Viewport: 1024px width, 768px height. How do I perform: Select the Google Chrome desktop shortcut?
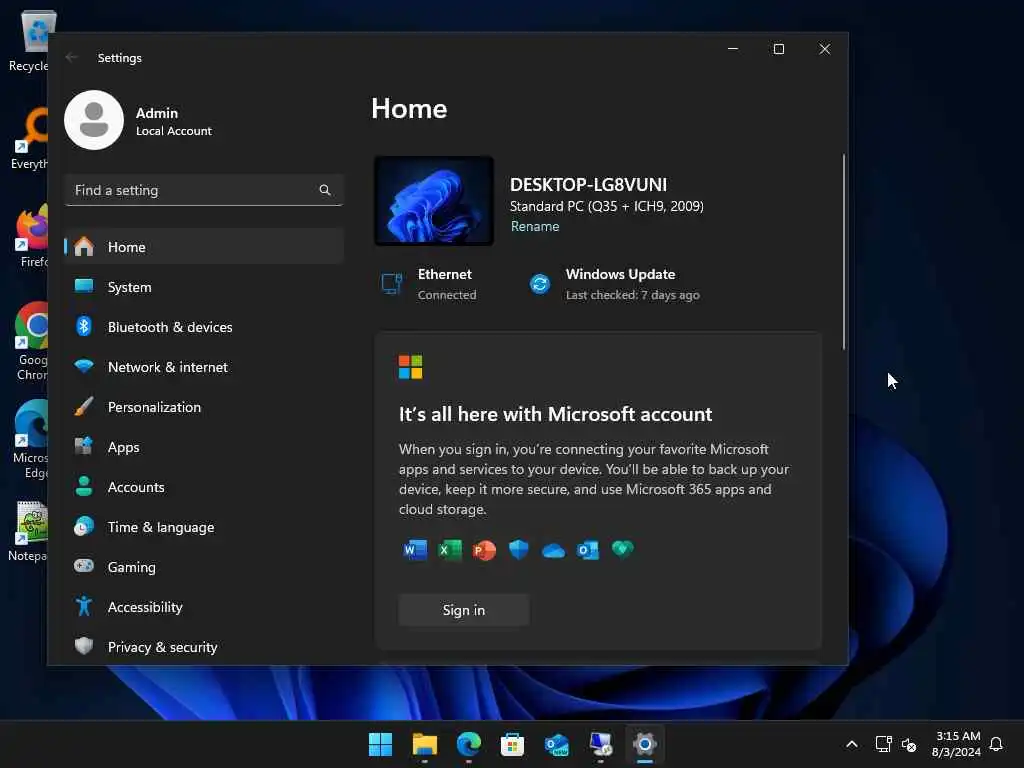pyautogui.click(x=31, y=341)
